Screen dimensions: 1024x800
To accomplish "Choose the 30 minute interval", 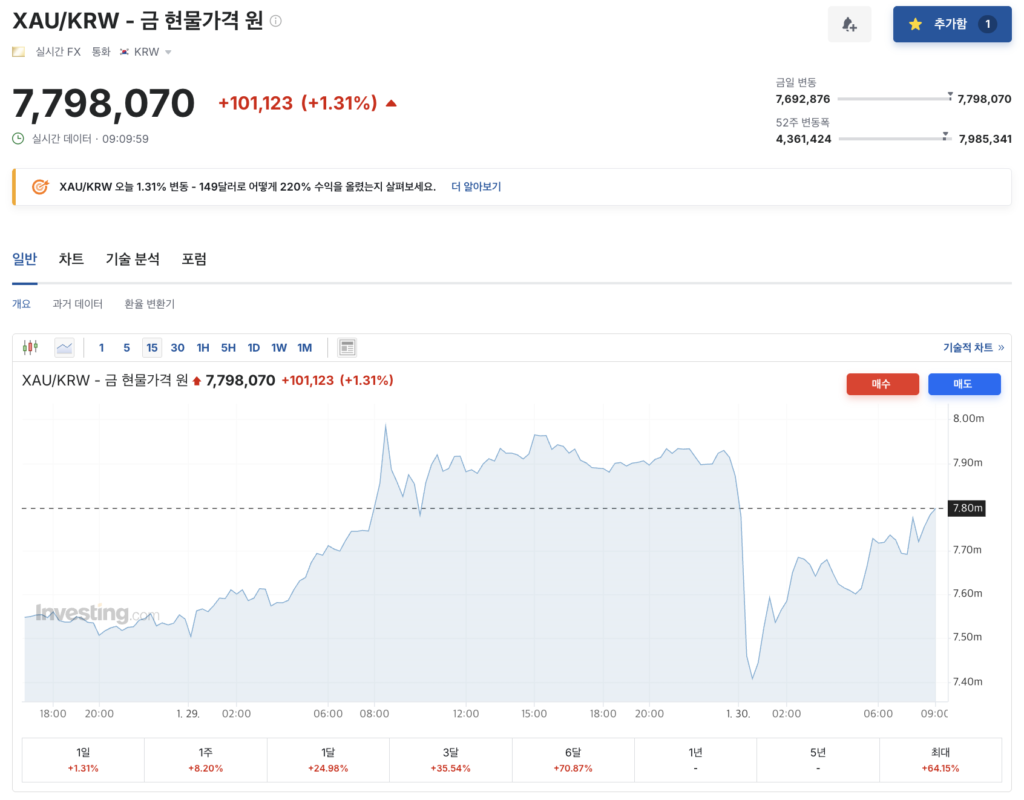I will click(177, 348).
